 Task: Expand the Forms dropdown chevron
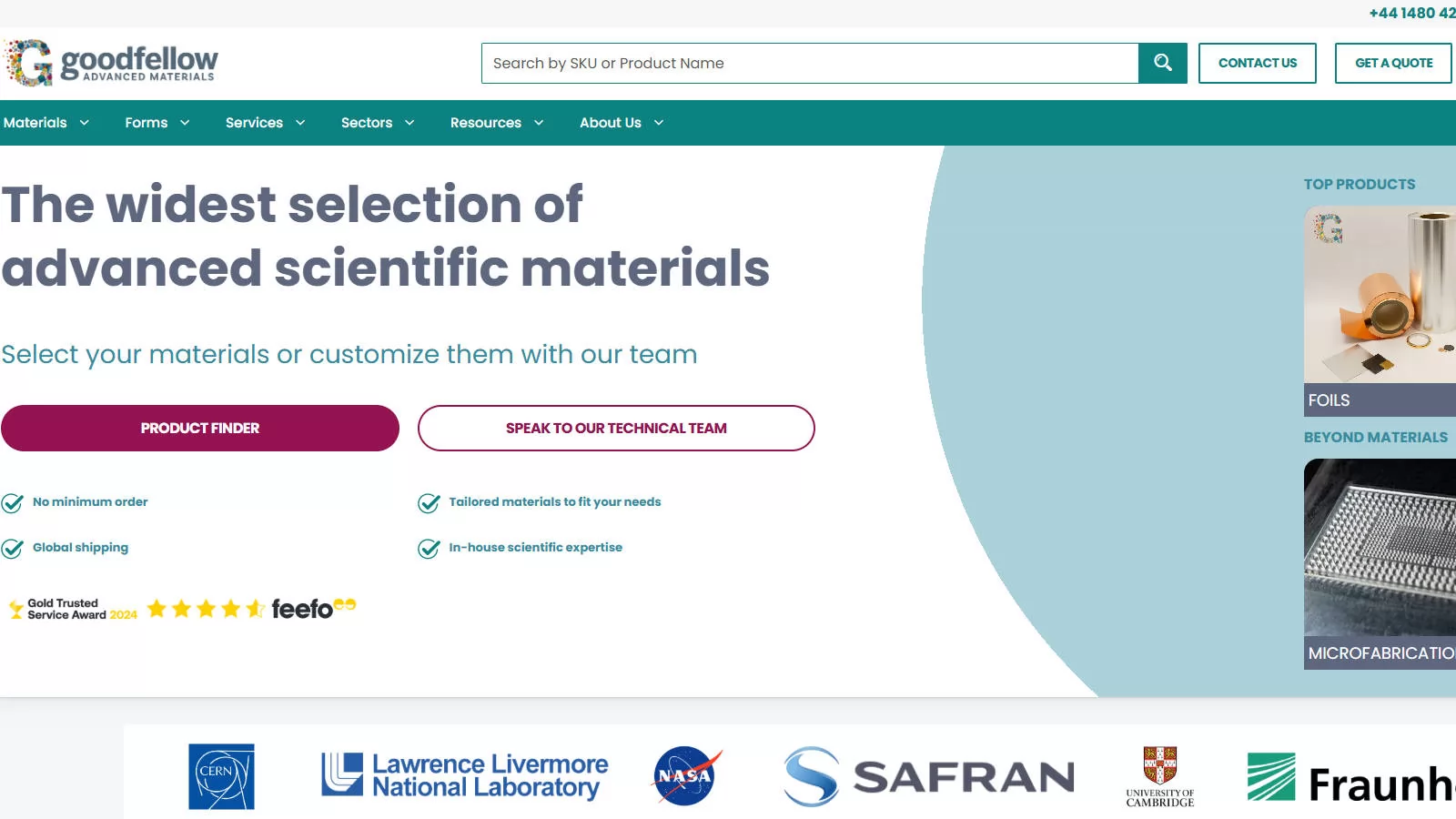pos(185,123)
